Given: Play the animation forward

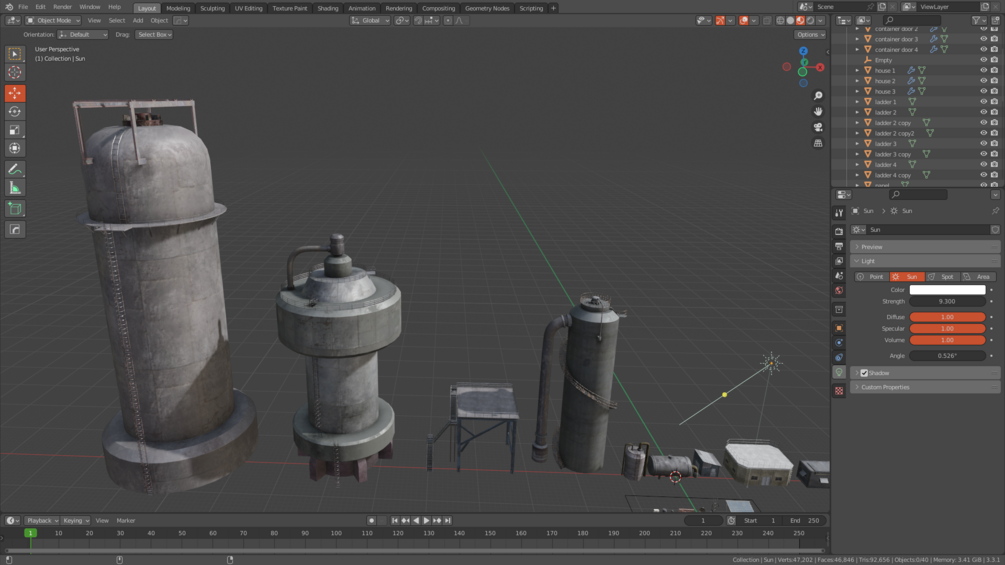Looking at the screenshot, I should point(427,521).
